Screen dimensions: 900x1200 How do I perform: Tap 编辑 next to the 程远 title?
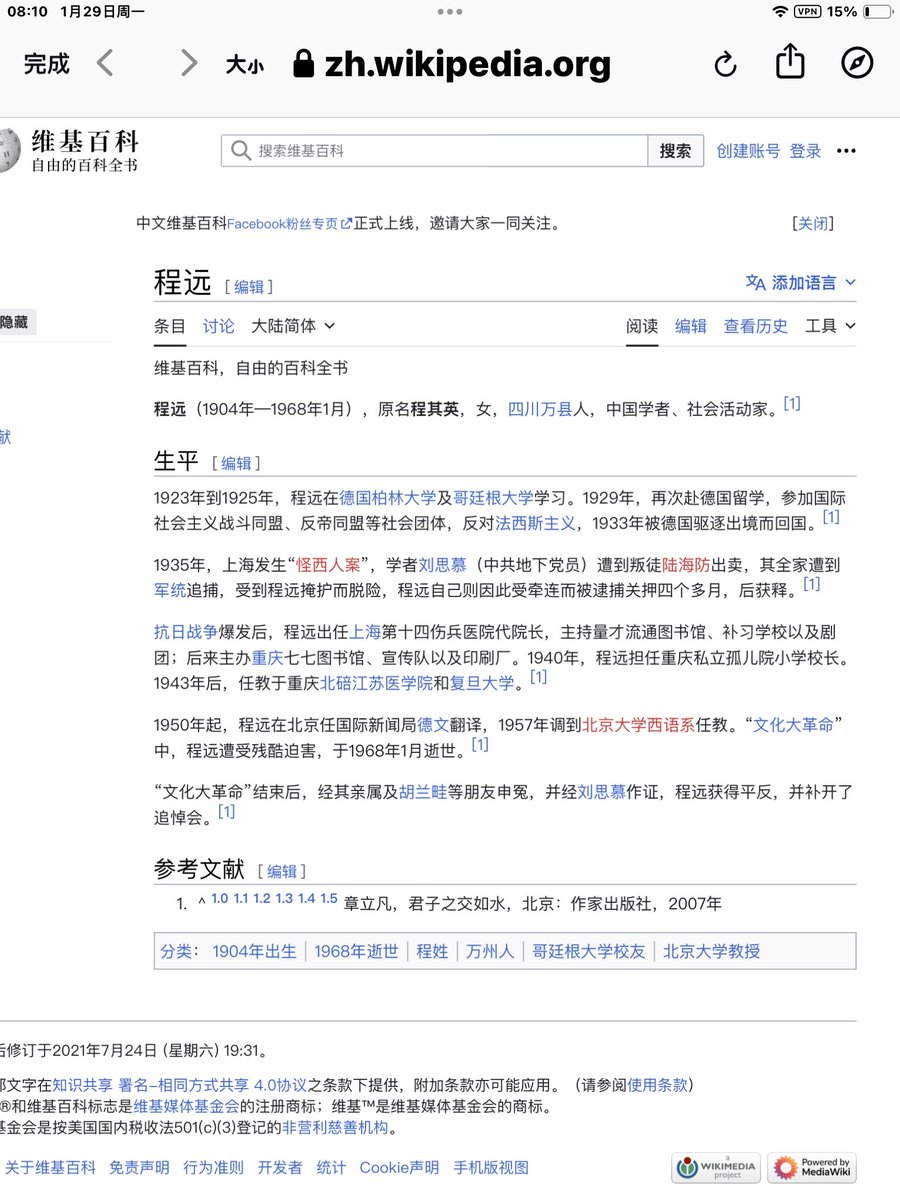(249, 287)
